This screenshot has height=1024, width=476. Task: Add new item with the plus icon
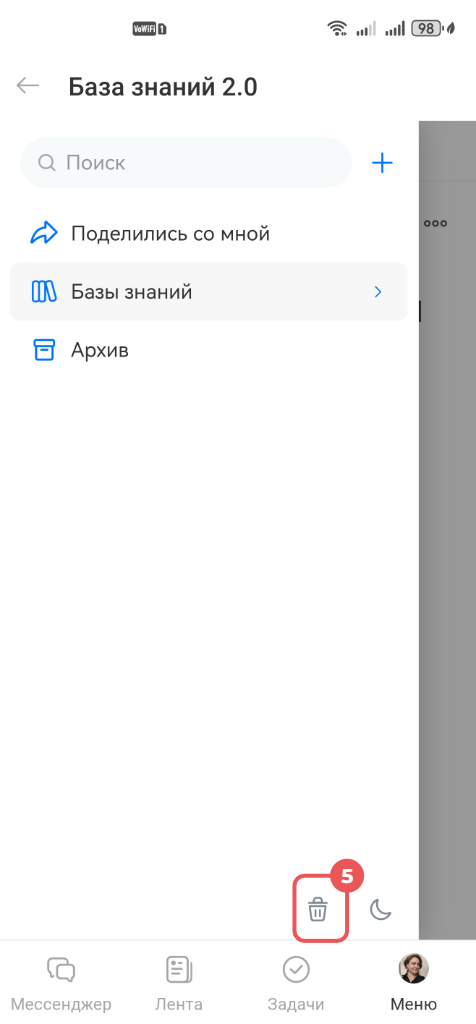click(x=382, y=163)
